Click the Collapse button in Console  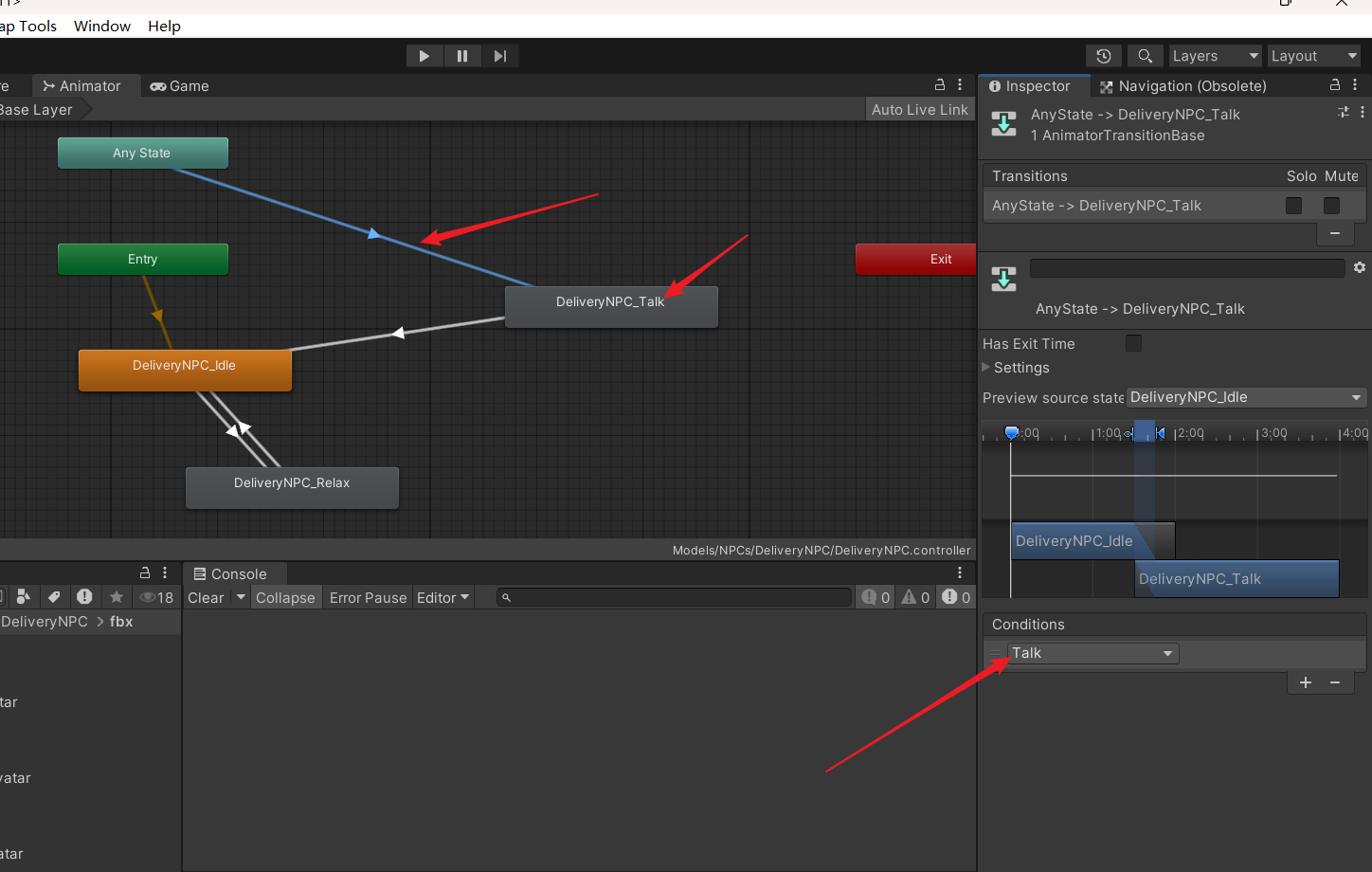285,598
